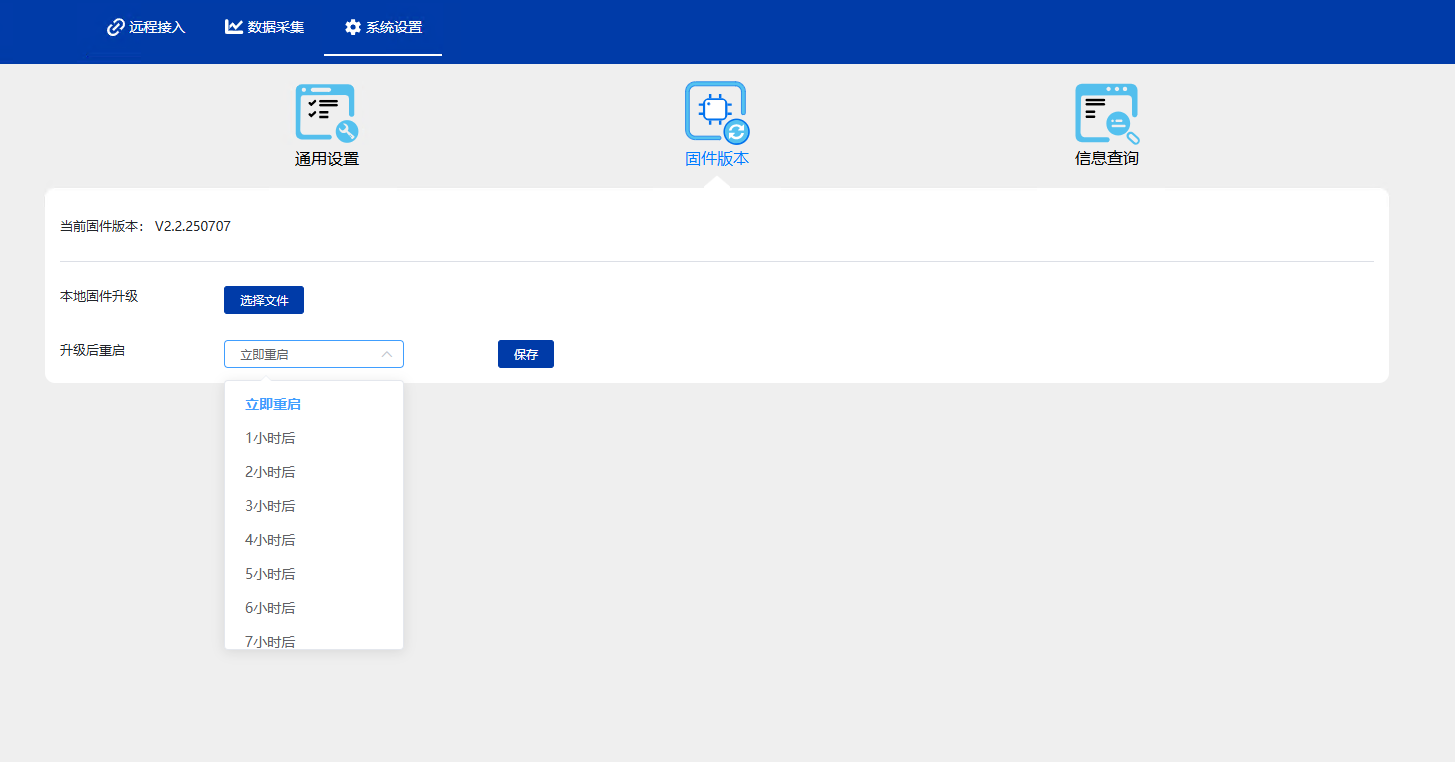Collapse the 升级后重启 dropdown
Viewport: 1455px width, 762px height.
point(314,354)
